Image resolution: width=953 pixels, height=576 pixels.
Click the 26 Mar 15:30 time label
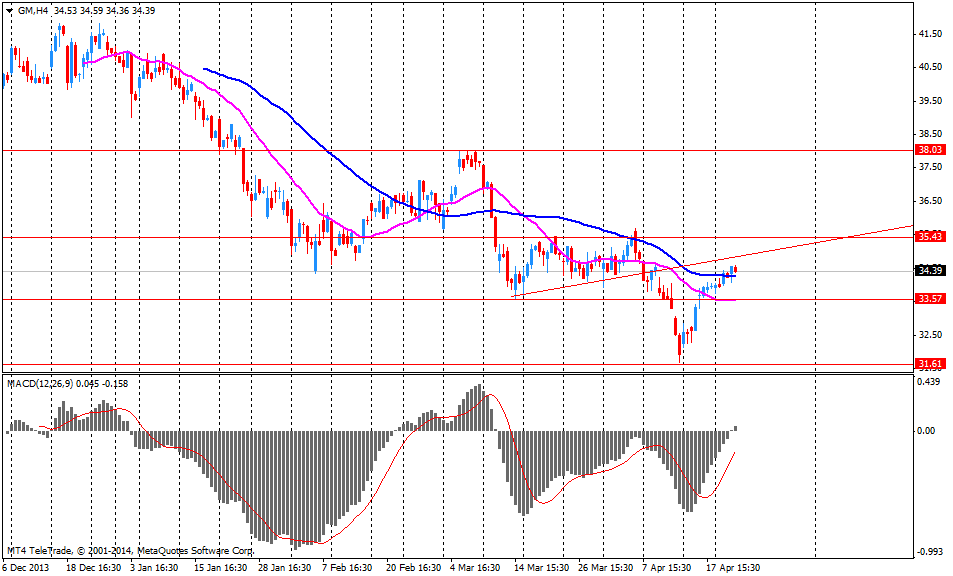[606, 567]
